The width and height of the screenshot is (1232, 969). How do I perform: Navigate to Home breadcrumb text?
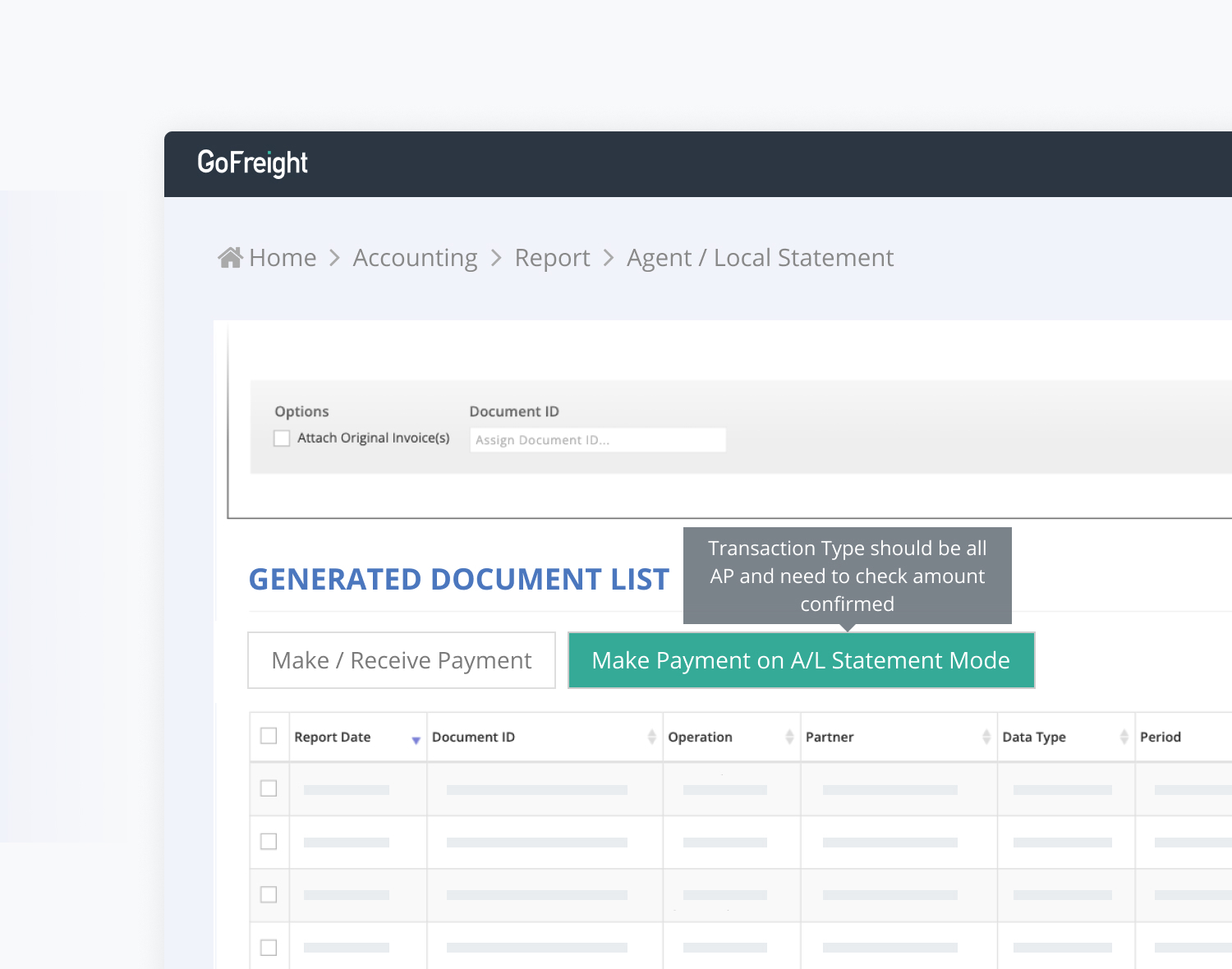283,258
